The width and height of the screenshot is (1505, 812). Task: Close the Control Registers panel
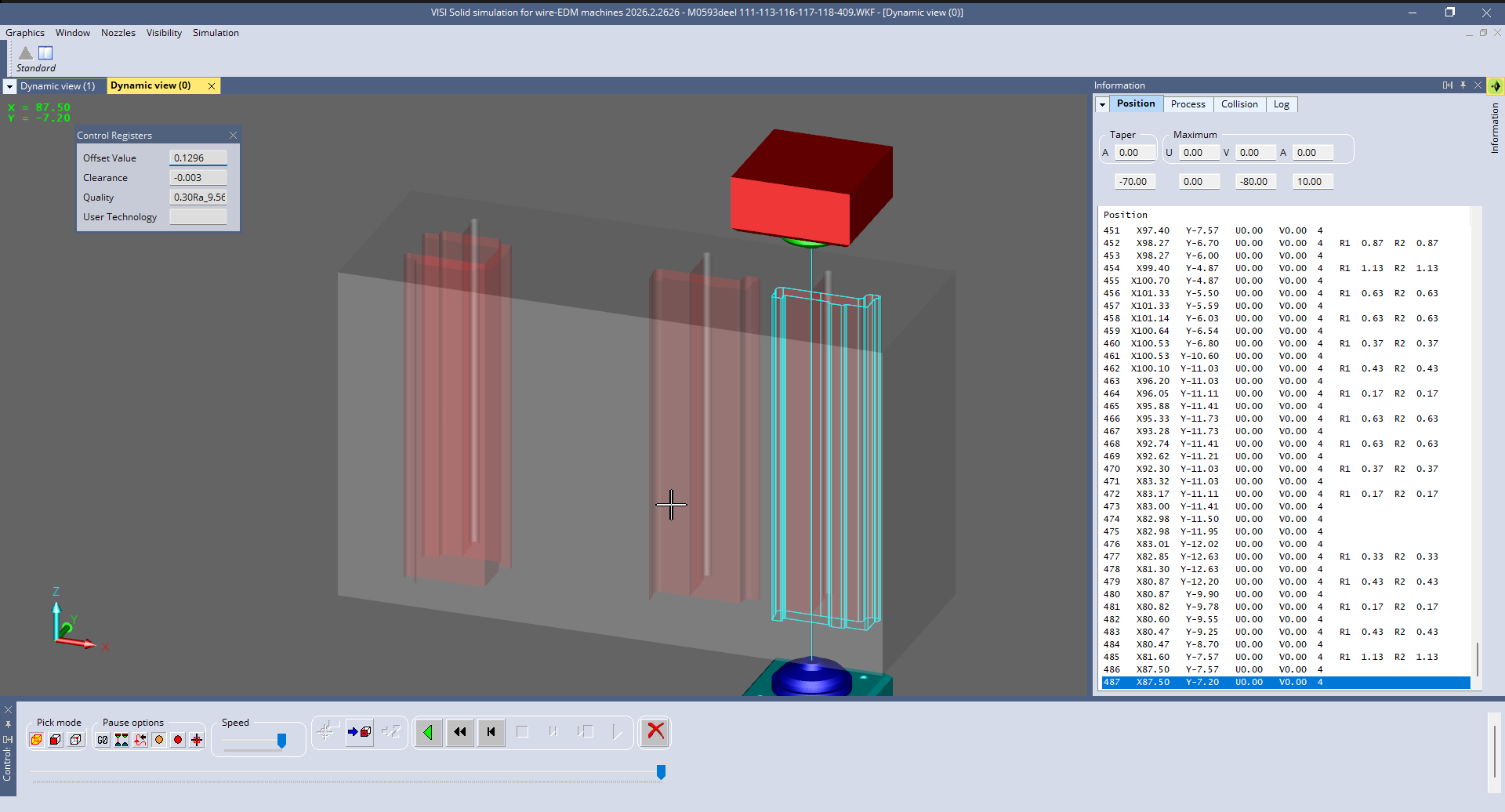click(233, 136)
